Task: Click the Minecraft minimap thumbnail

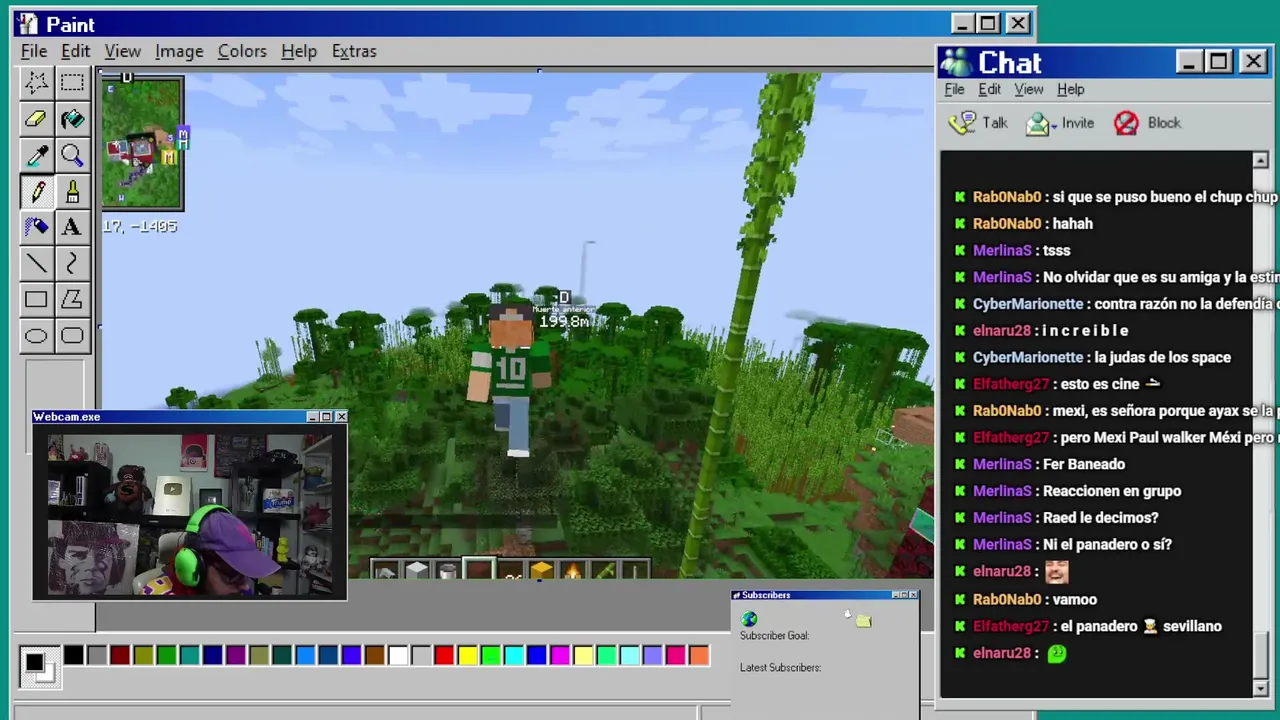Action: pyautogui.click(x=141, y=143)
